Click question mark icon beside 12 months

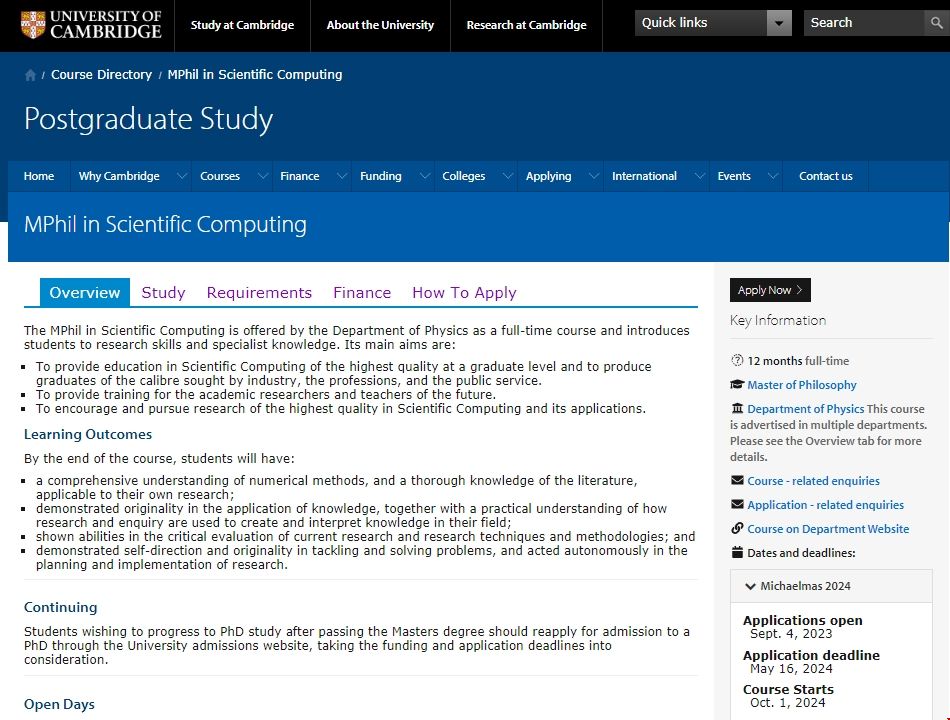pos(738,361)
